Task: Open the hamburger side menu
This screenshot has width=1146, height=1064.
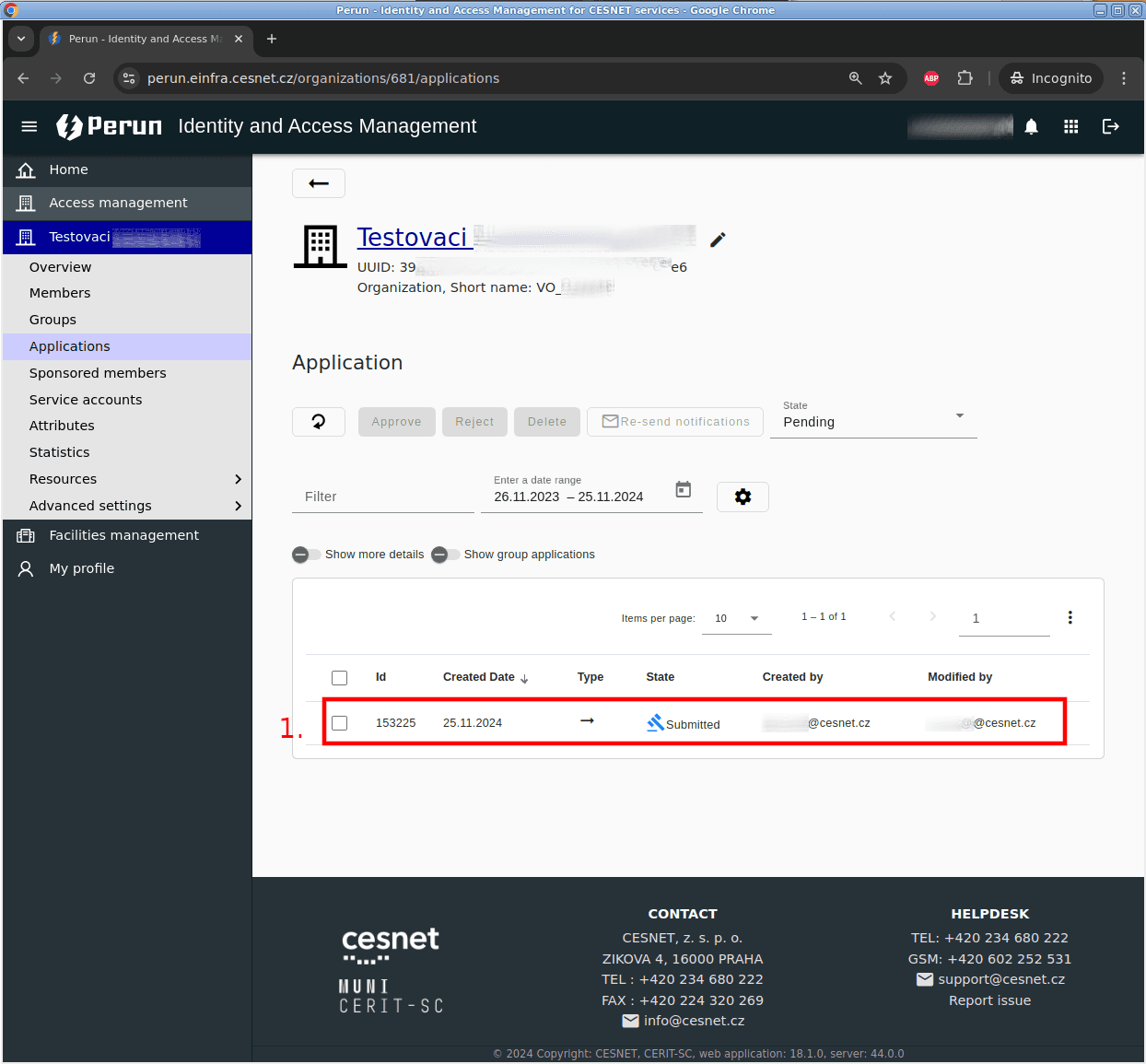Action: [29, 126]
